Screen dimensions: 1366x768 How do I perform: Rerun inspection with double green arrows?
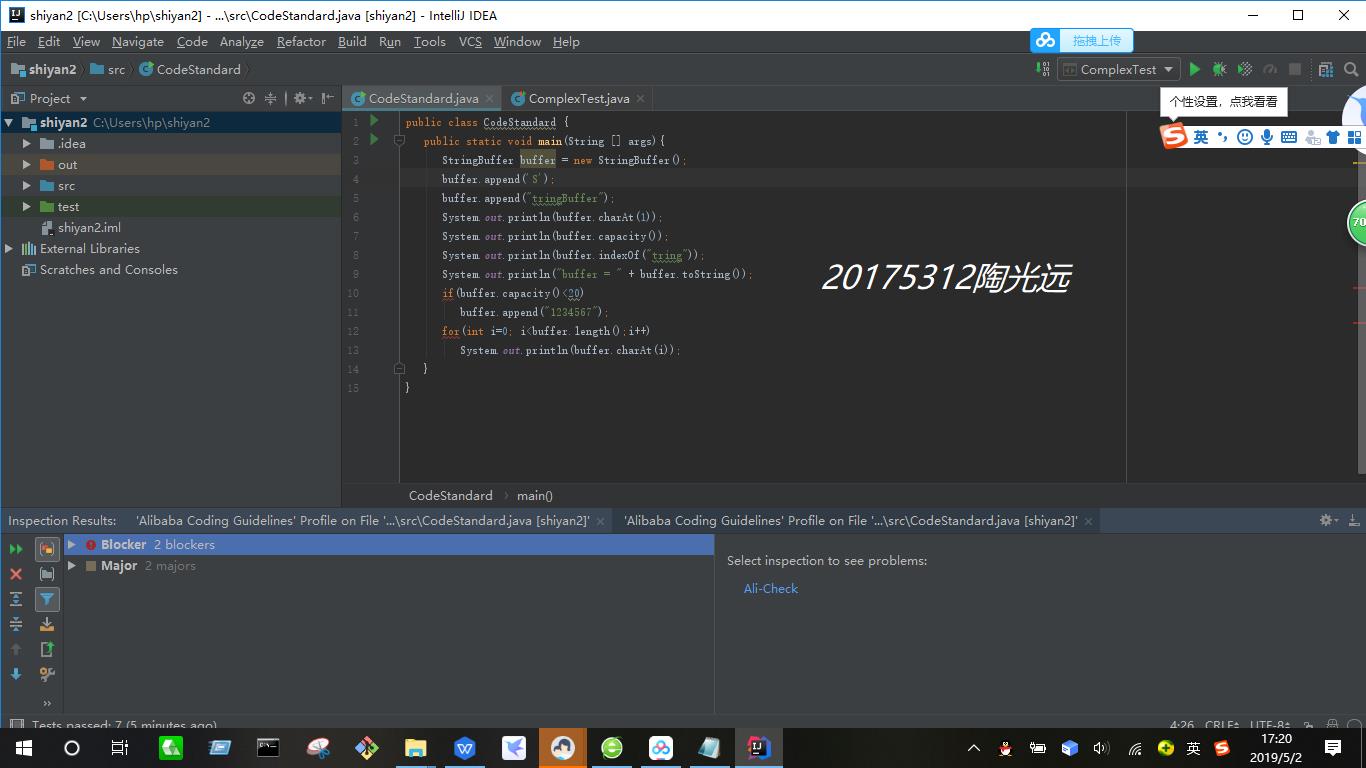[16, 549]
